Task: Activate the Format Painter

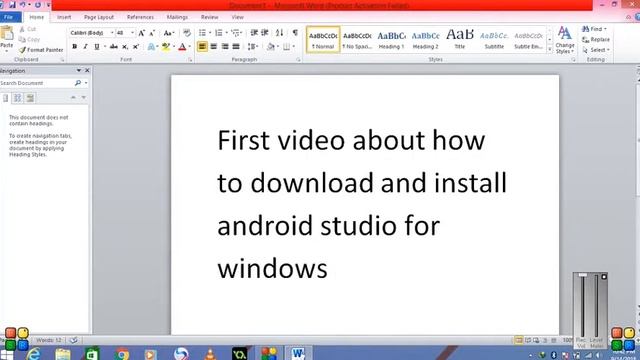Action: [x=41, y=50]
